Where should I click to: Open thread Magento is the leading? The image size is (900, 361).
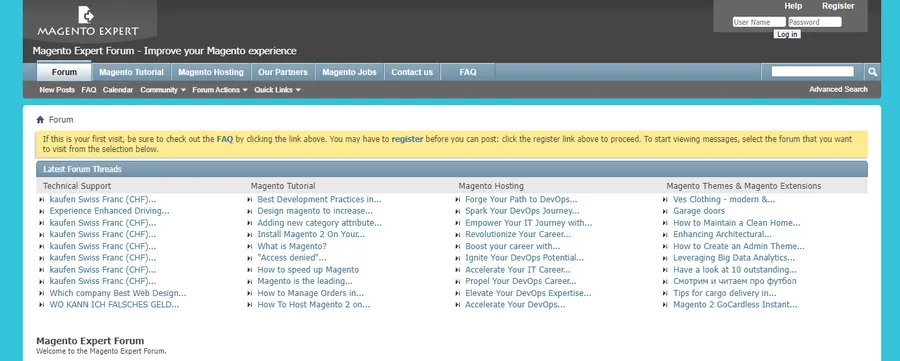tap(305, 281)
